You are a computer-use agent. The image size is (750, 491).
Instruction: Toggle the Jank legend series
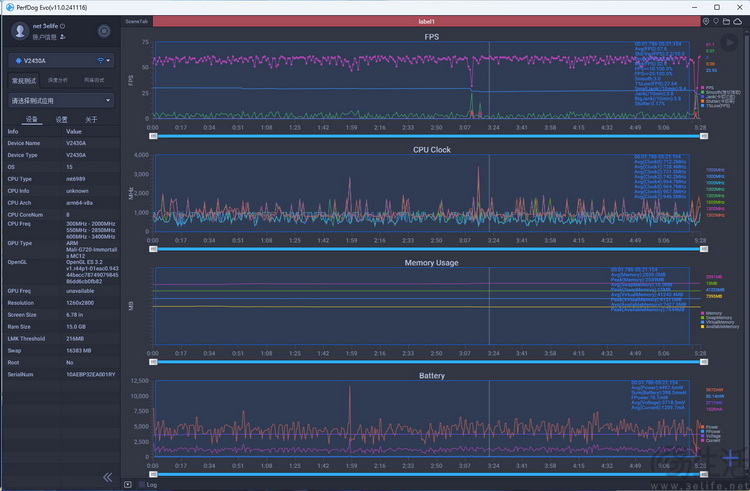717,97
